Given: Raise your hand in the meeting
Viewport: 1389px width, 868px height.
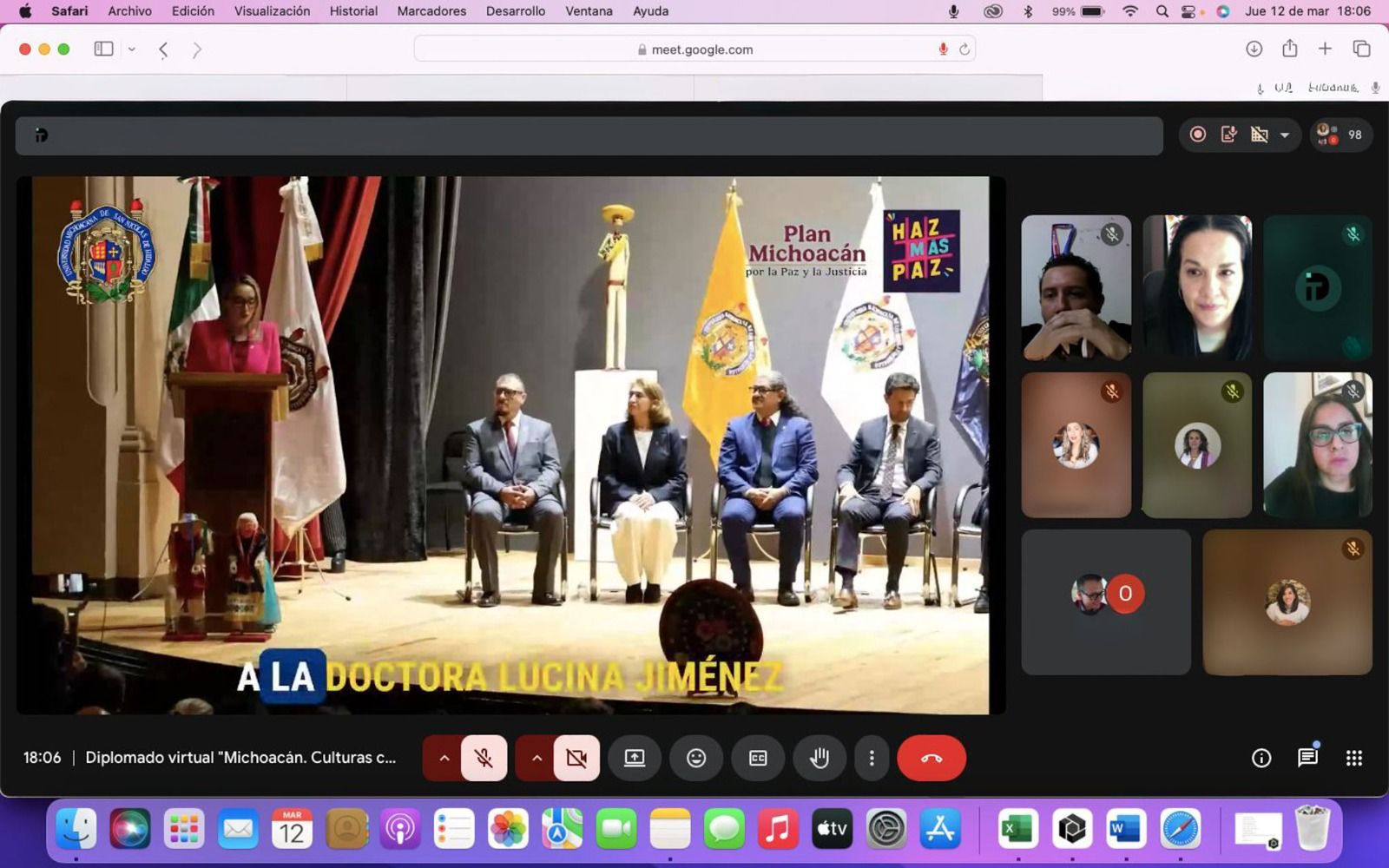Looking at the screenshot, I should pos(819,758).
